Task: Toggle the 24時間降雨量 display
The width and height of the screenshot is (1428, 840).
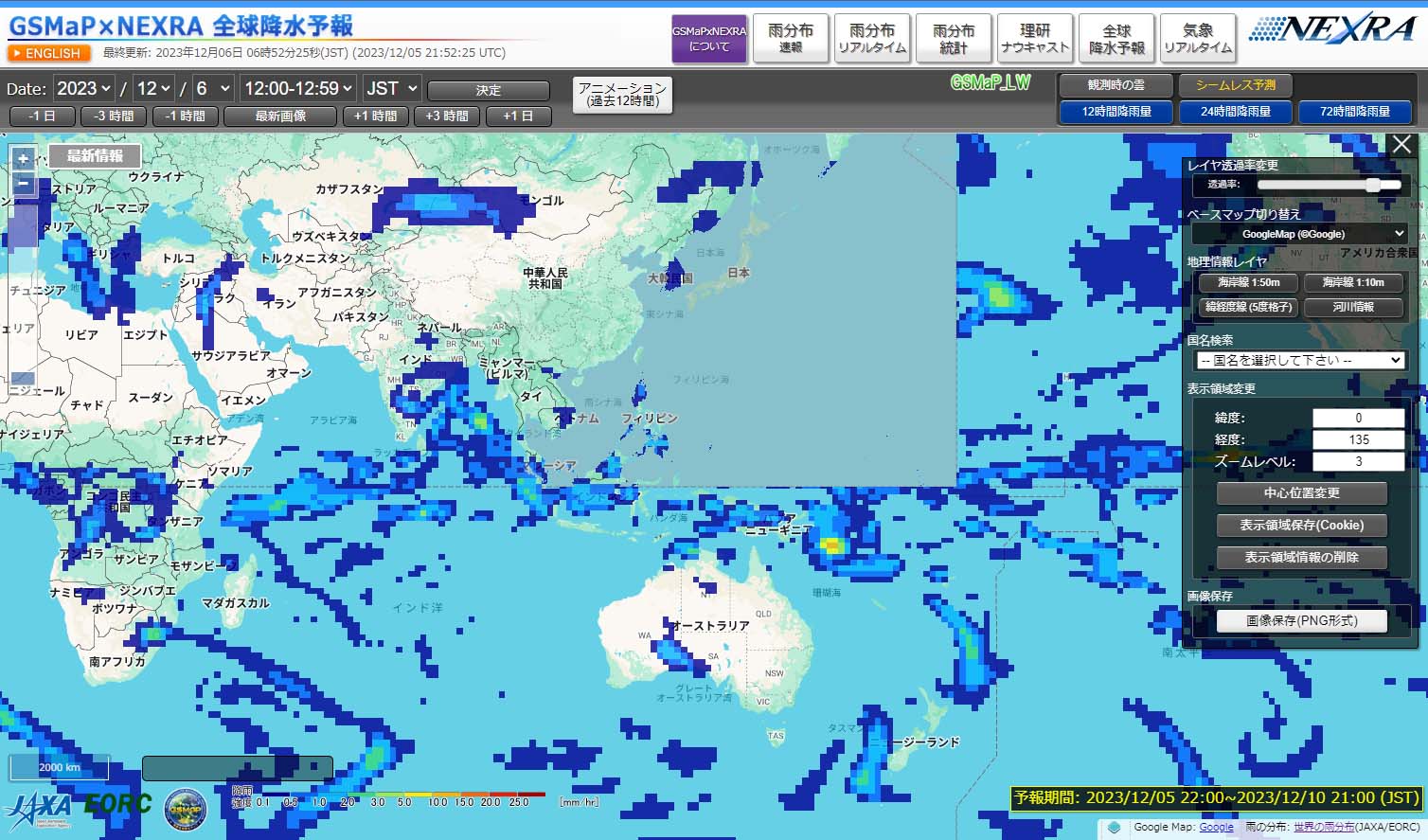Action: 1236,112
